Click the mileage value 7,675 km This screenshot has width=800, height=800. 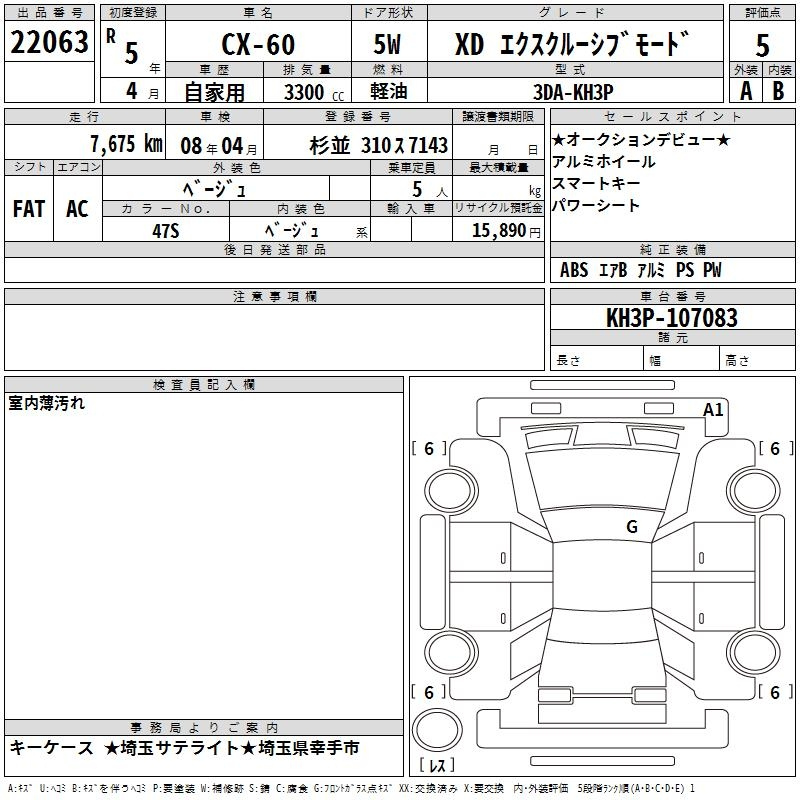114,144
